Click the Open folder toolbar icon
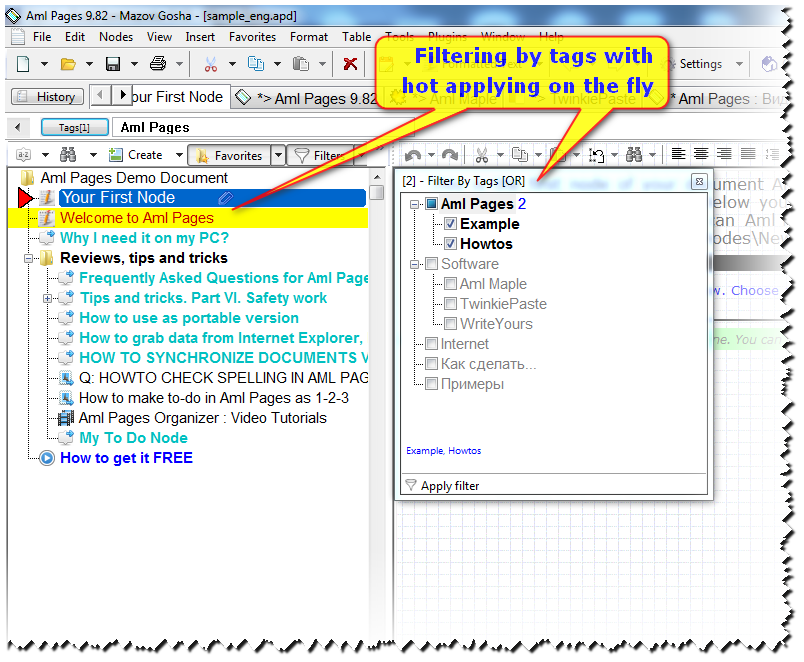The image size is (804, 662). coord(68,64)
